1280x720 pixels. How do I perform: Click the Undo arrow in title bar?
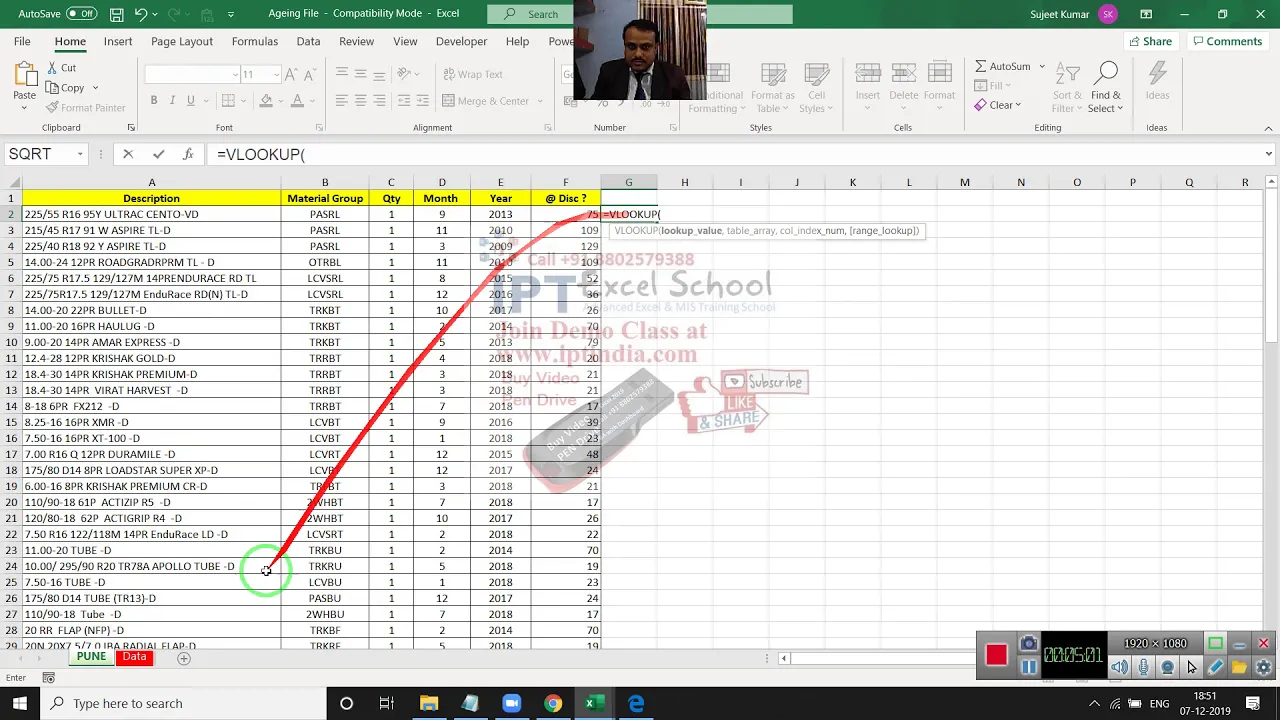point(141,14)
